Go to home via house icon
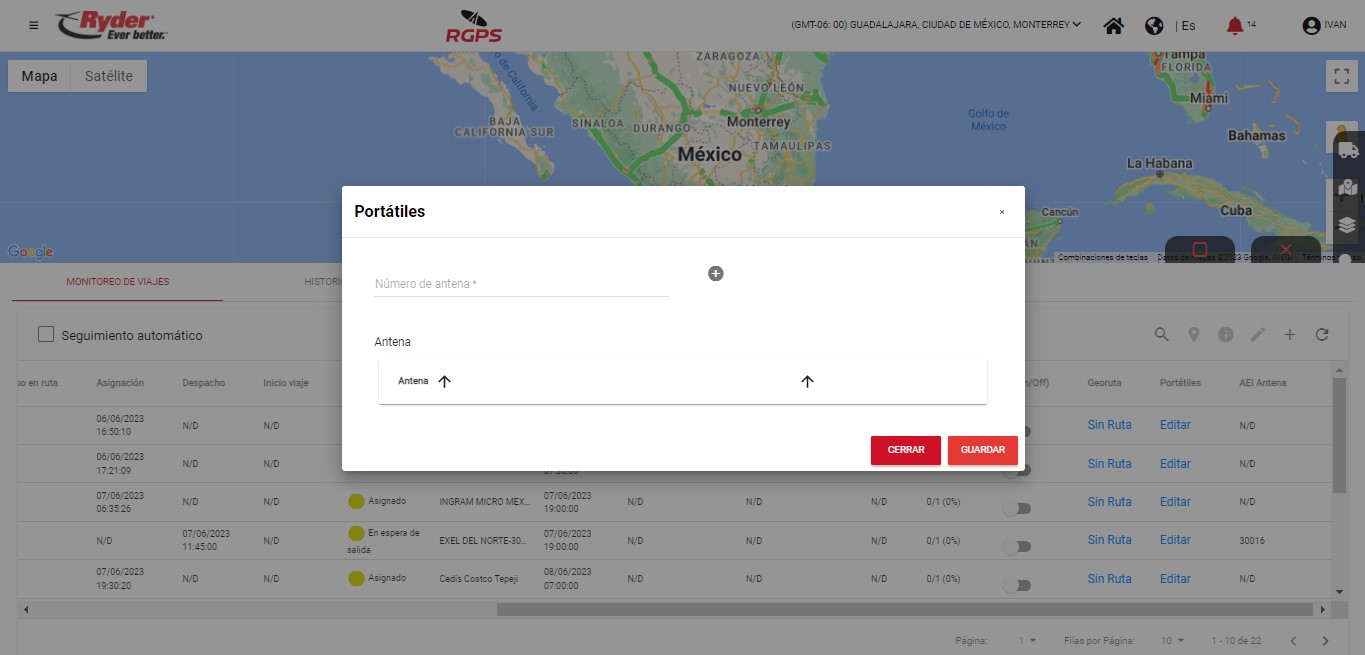Viewport: 1365px width, 655px height. pos(1113,26)
